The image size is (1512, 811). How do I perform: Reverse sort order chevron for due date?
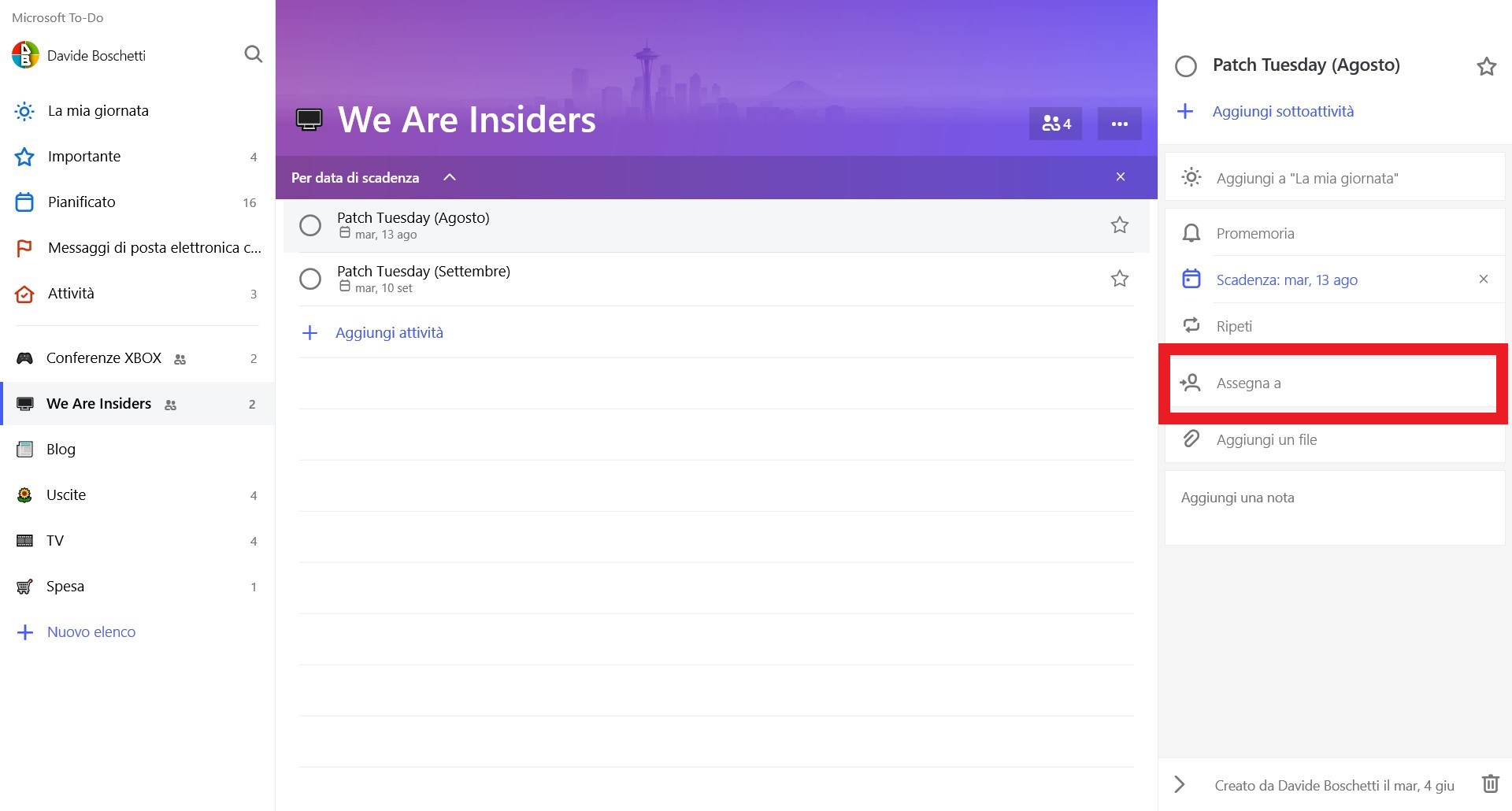[x=450, y=177]
